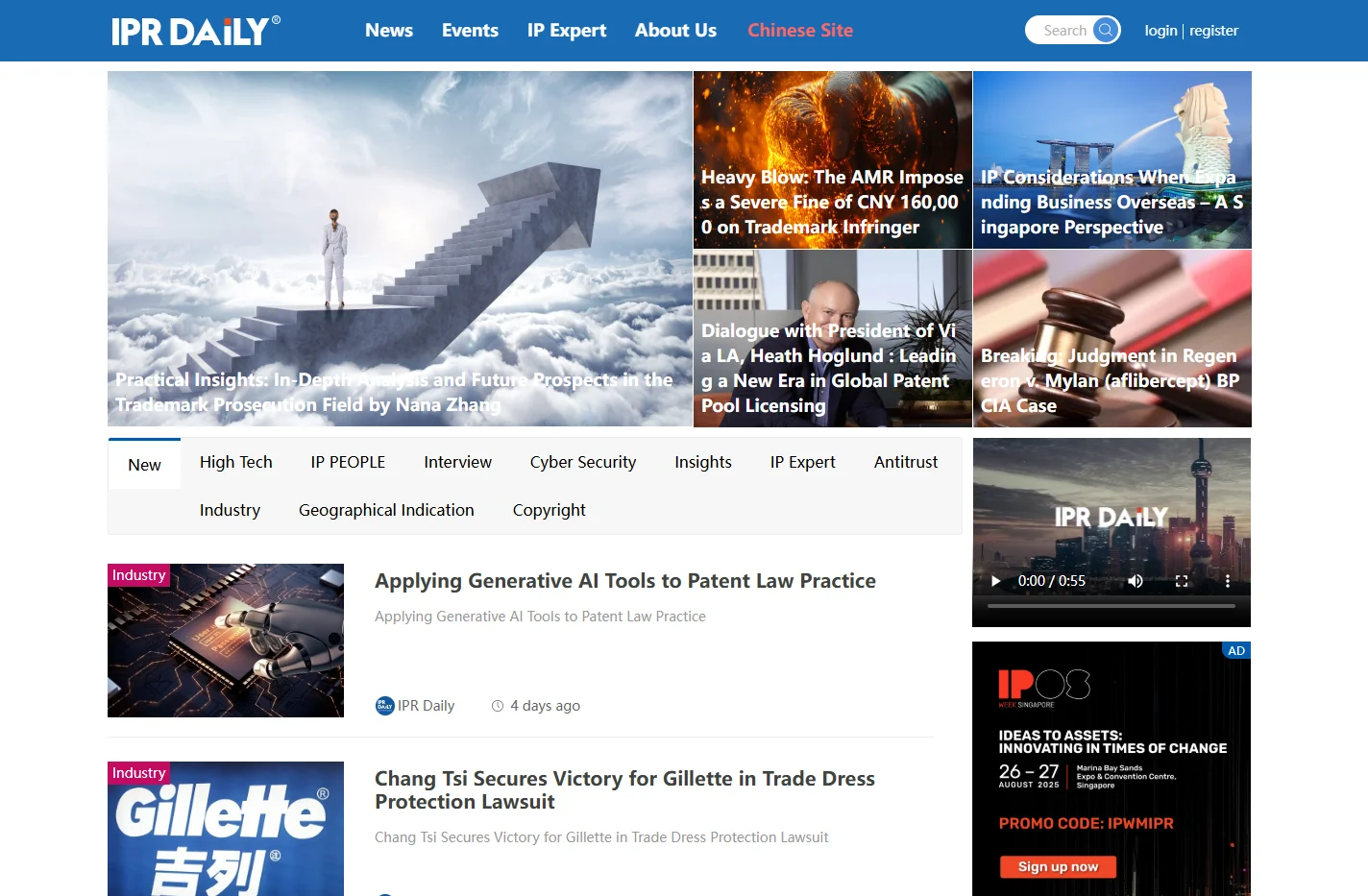Click the register link

click(x=1213, y=31)
